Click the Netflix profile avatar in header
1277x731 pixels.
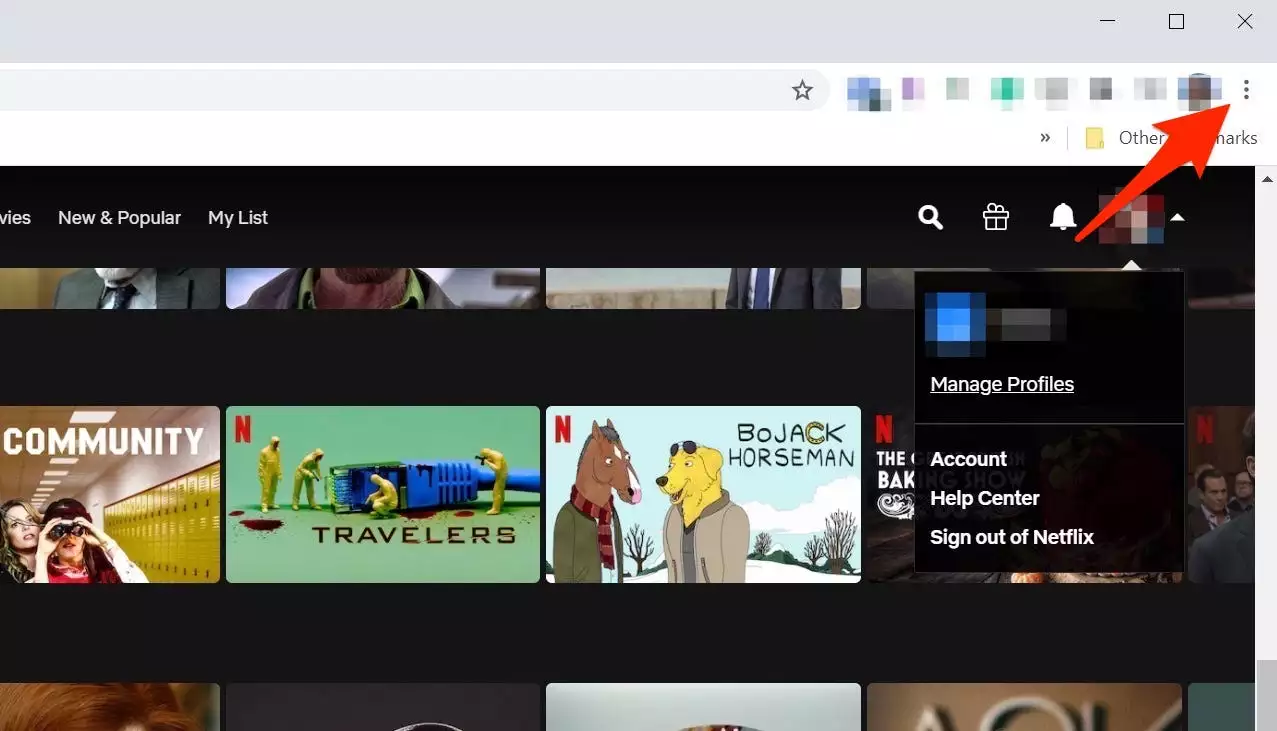coord(1131,218)
